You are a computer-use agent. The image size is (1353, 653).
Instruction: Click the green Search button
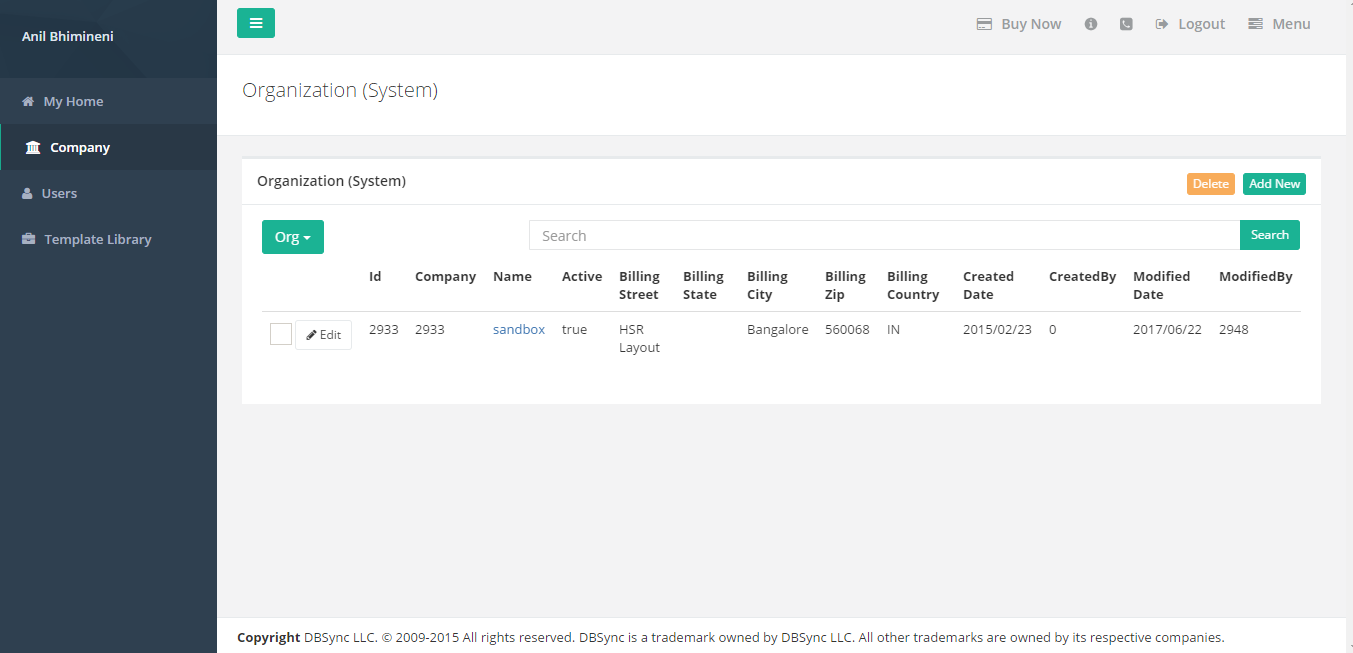tap(1269, 235)
